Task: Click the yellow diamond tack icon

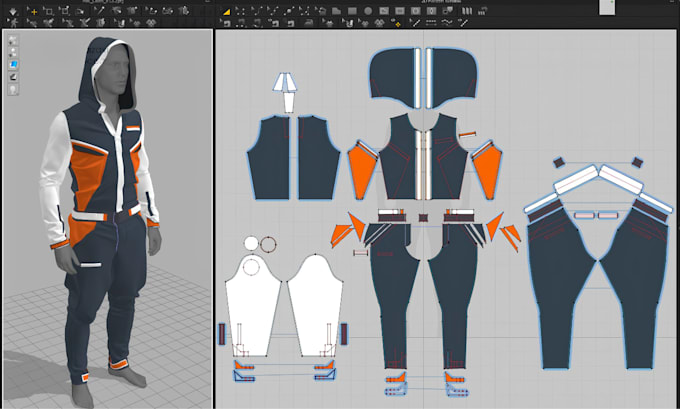Action: tap(397, 23)
